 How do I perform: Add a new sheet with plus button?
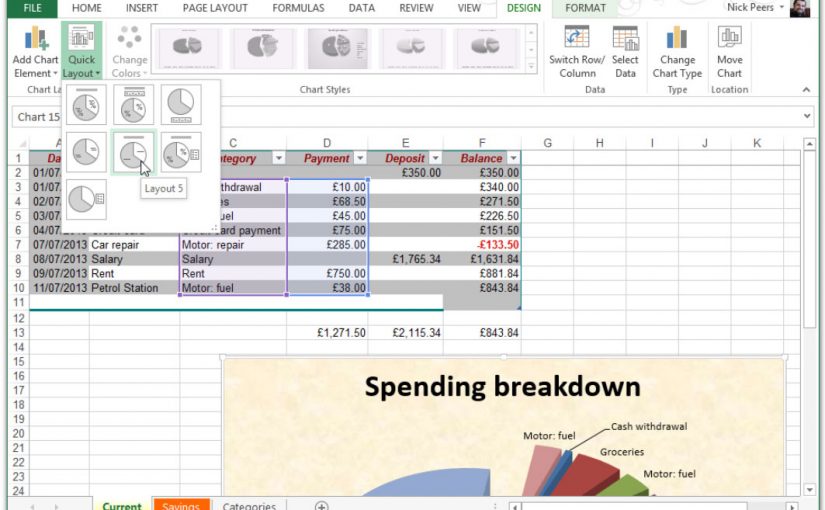pos(321,506)
